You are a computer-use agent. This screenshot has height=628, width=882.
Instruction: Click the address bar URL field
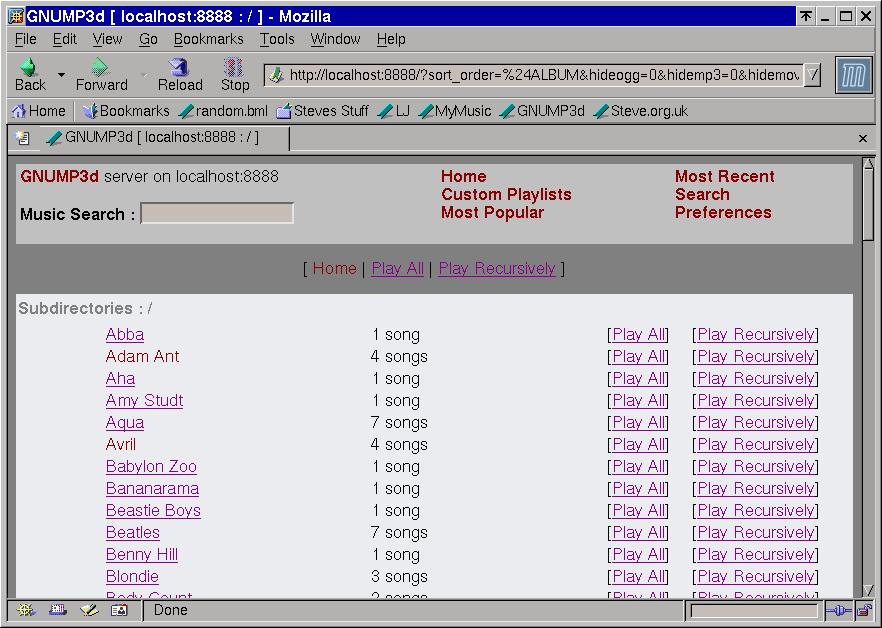pos(534,75)
